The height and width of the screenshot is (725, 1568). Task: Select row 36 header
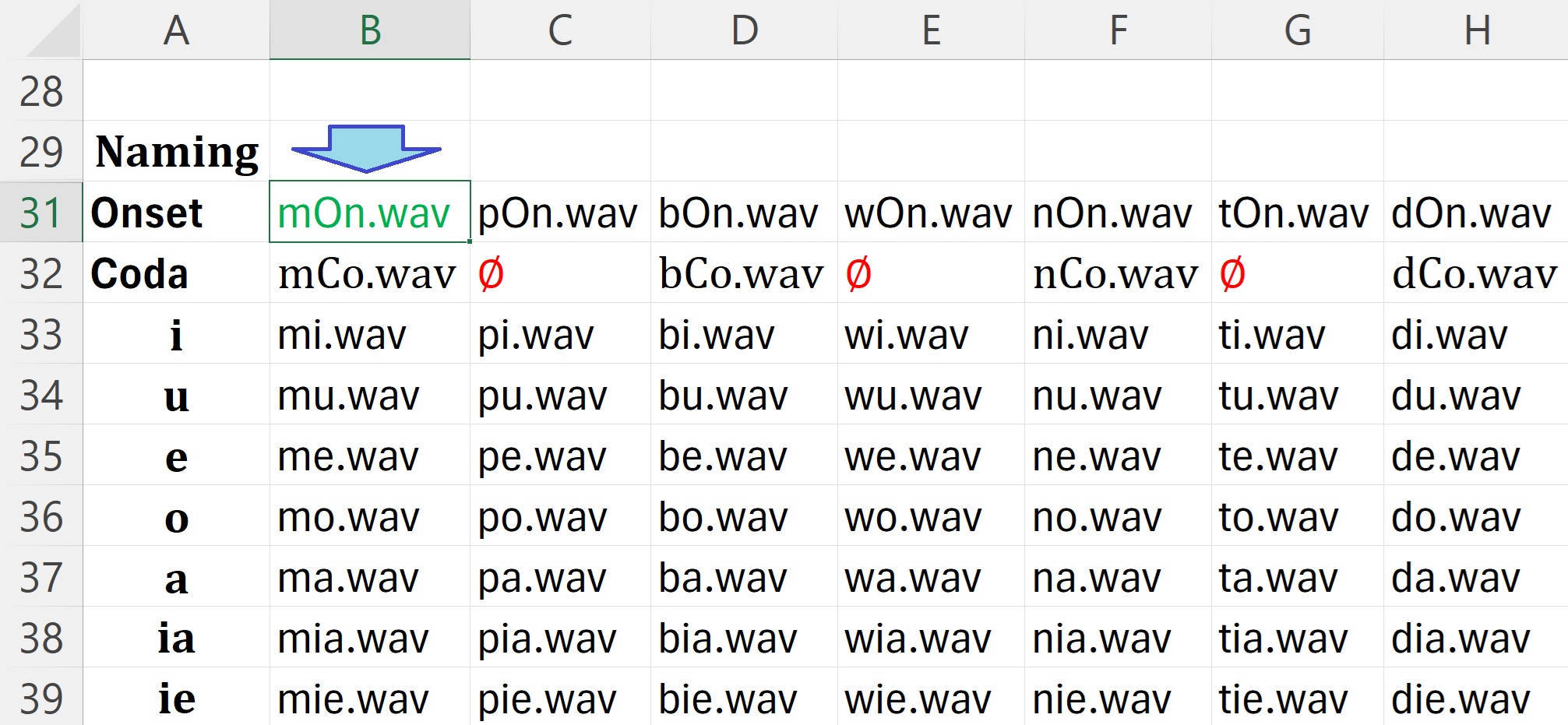41,517
